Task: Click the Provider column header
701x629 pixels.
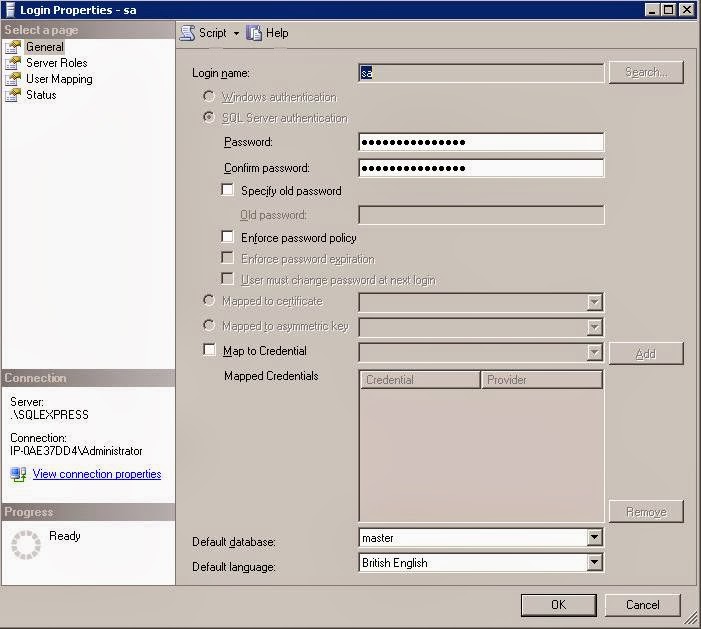Action: (x=542, y=380)
